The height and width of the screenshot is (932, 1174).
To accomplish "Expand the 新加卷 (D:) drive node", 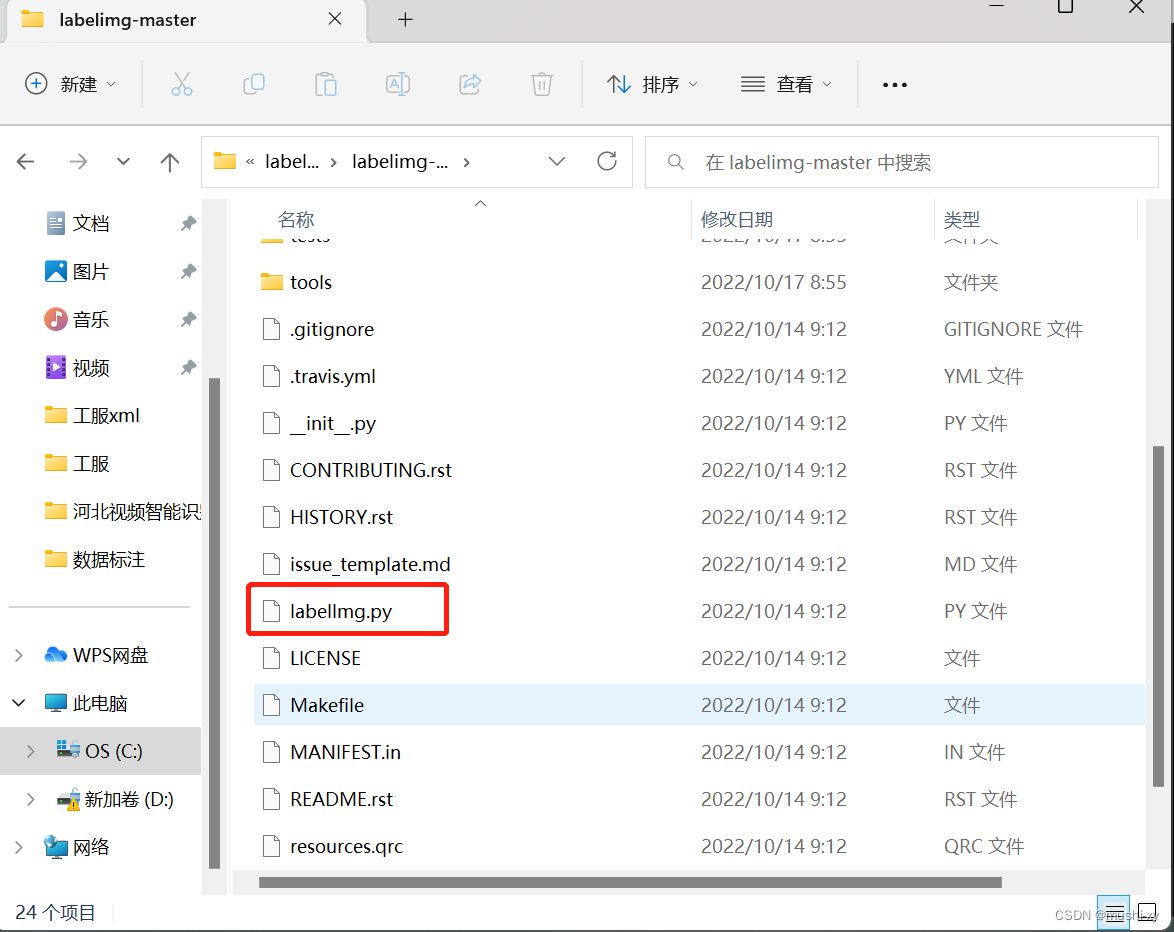I will click(x=31, y=799).
